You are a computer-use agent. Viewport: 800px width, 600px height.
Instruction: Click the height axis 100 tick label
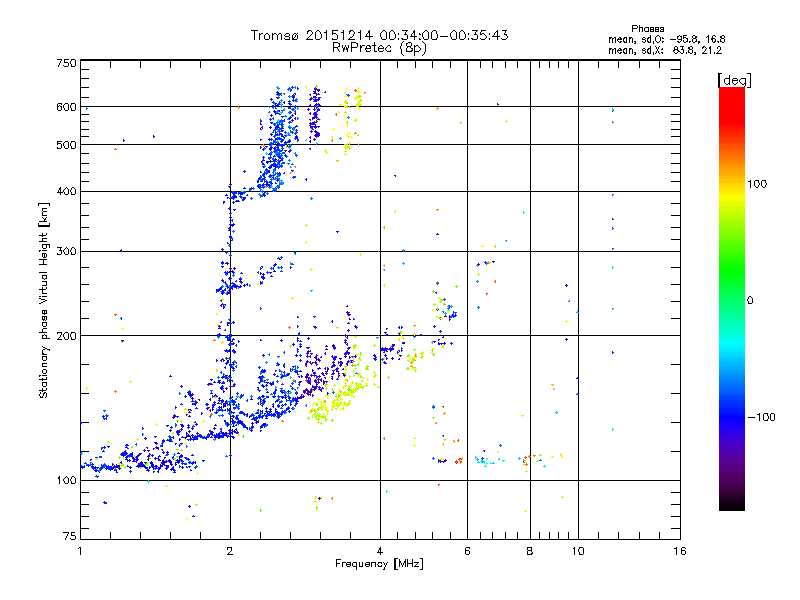pos(66,480)
